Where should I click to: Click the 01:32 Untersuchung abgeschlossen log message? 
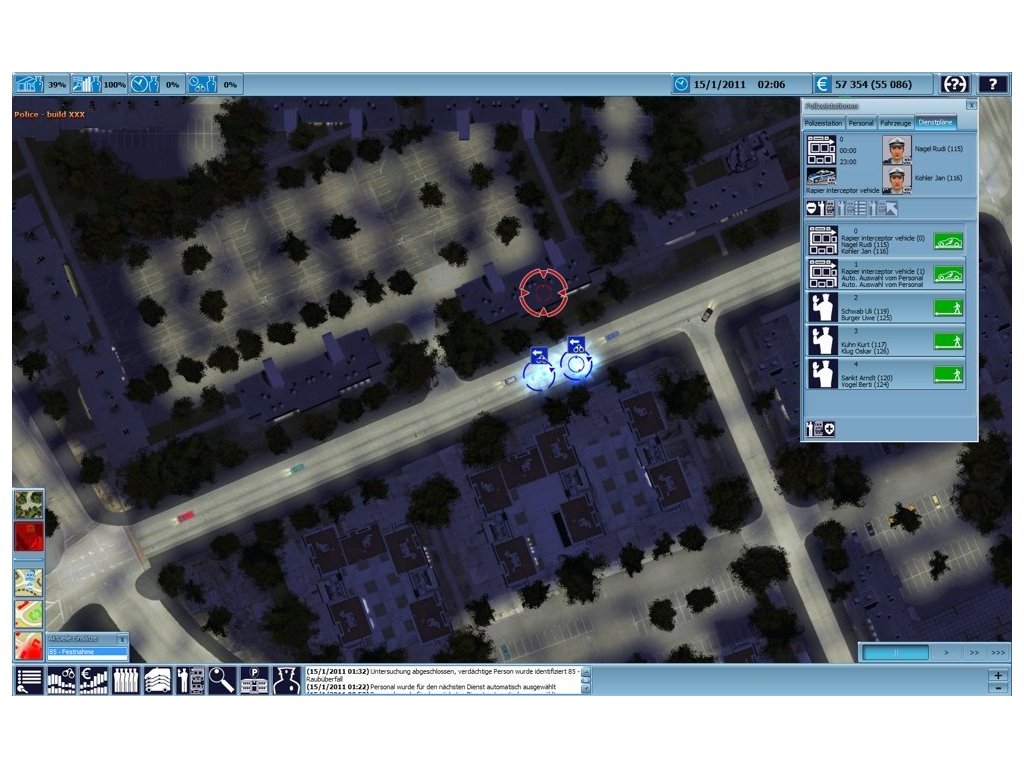tap(443, 675)
